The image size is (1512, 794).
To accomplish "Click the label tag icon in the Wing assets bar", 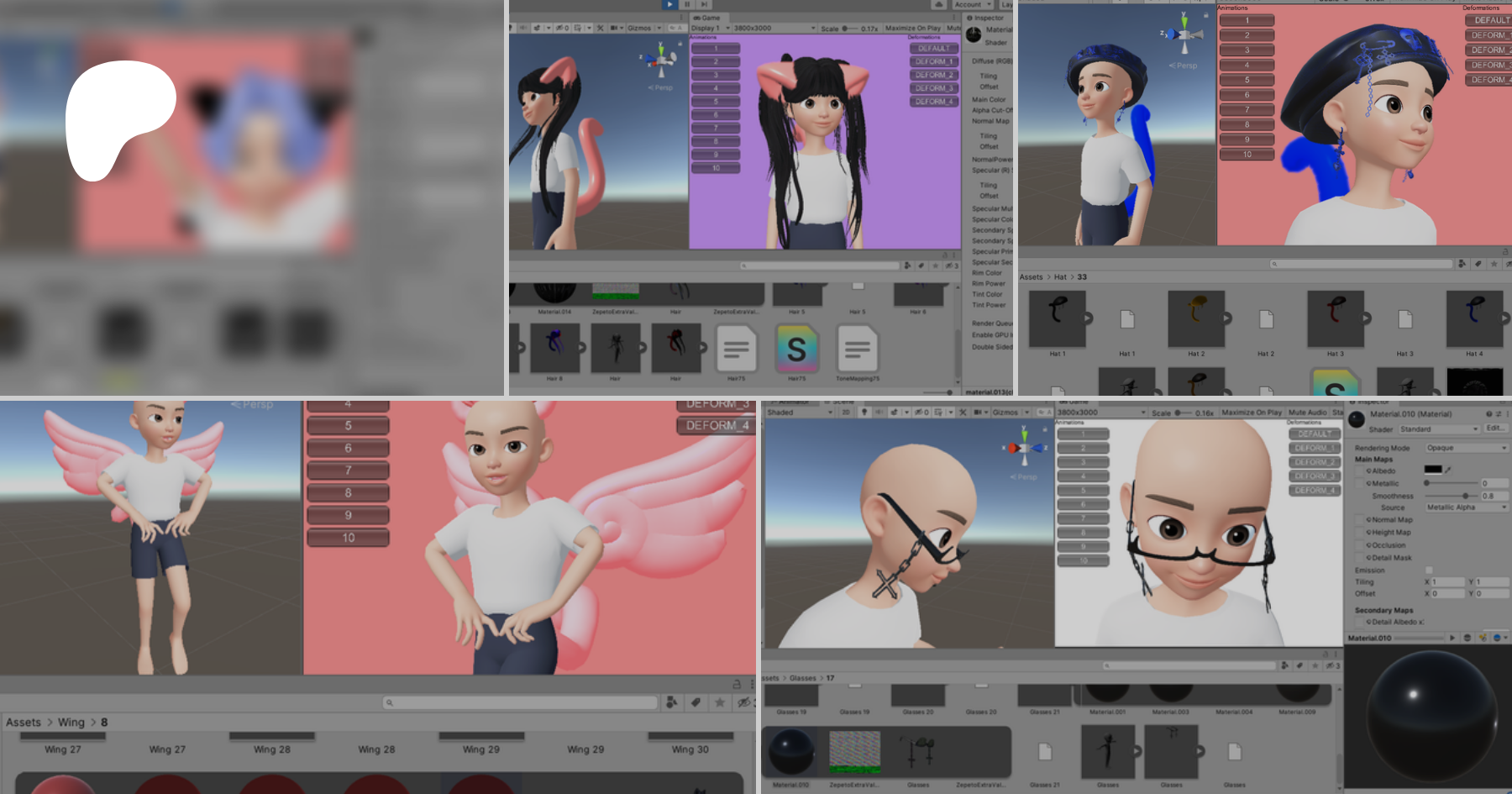I will 696,702.
